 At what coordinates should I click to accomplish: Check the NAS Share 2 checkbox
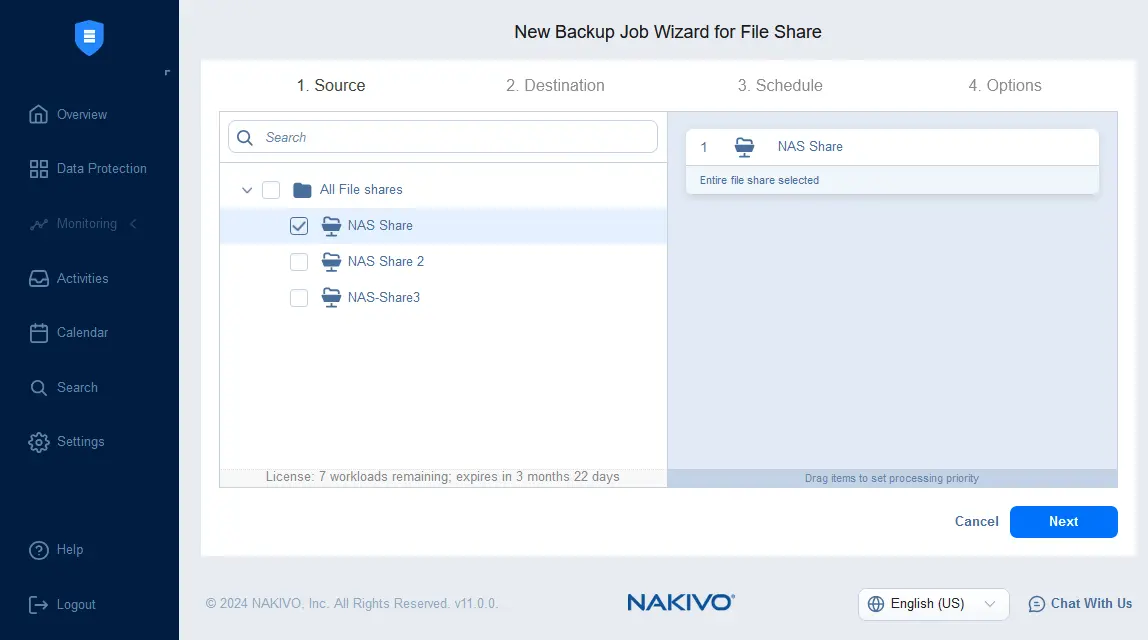299,261
